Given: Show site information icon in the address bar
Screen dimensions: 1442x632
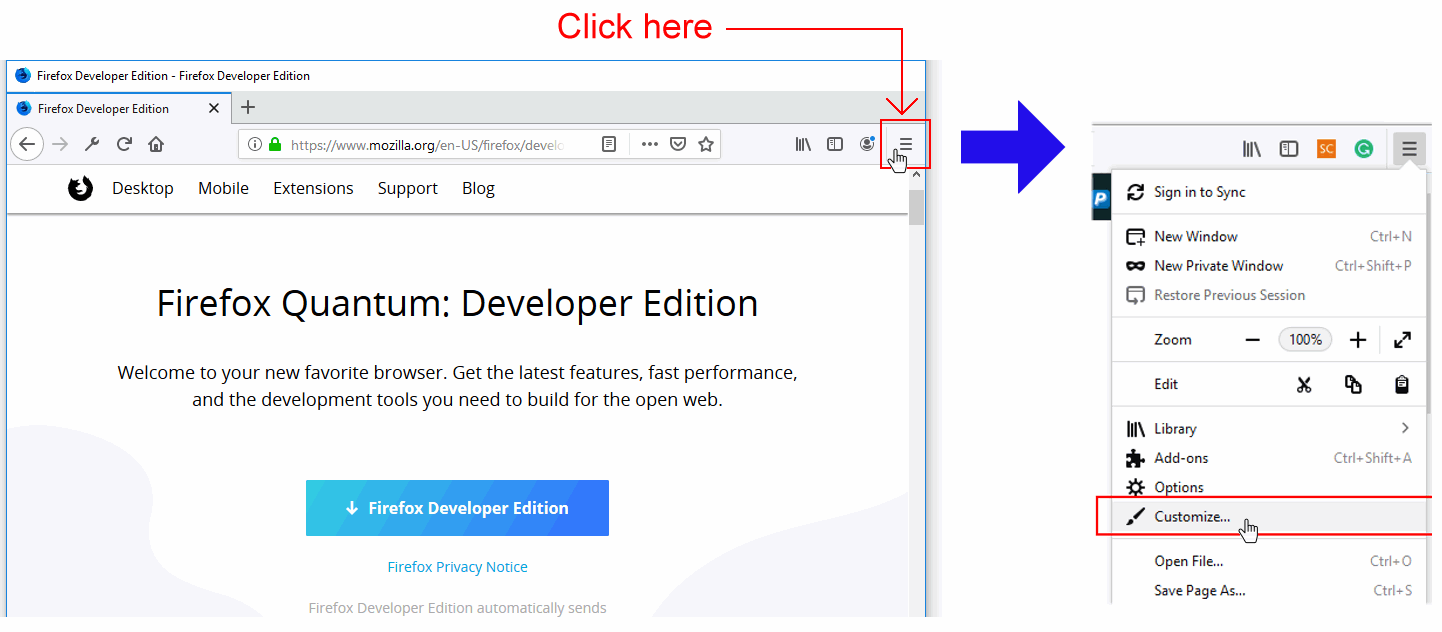Looking at the screenshot, I should [x=254, y=144].
